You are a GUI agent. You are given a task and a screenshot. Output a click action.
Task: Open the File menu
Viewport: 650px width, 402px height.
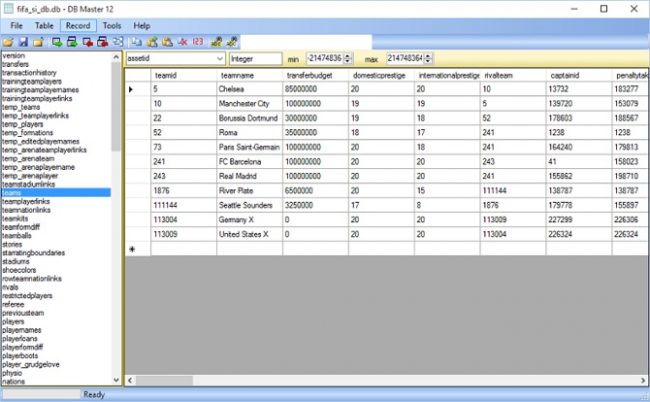point(17,26)
